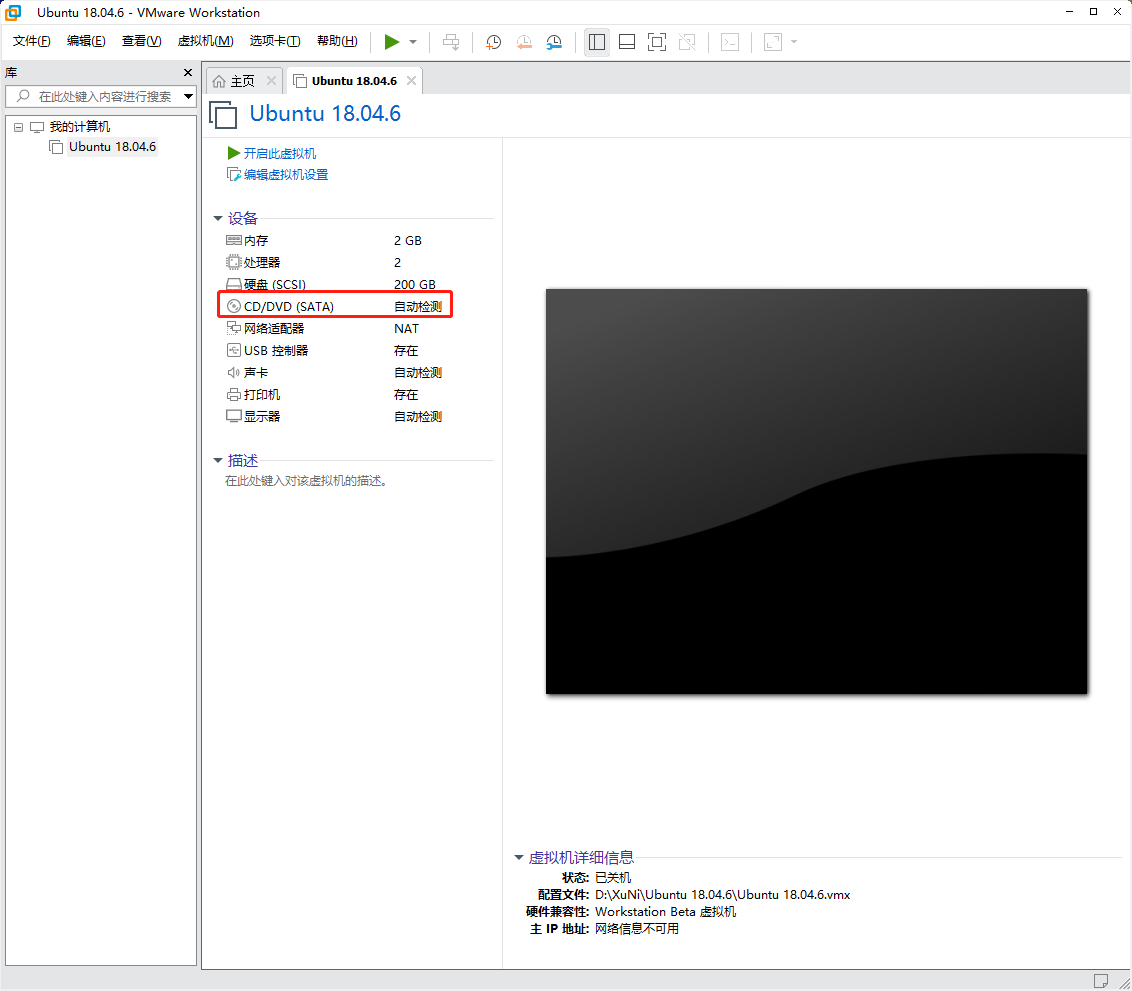Click the network adapter icon
Screen dimensions: 1132x991
(234, 328)
